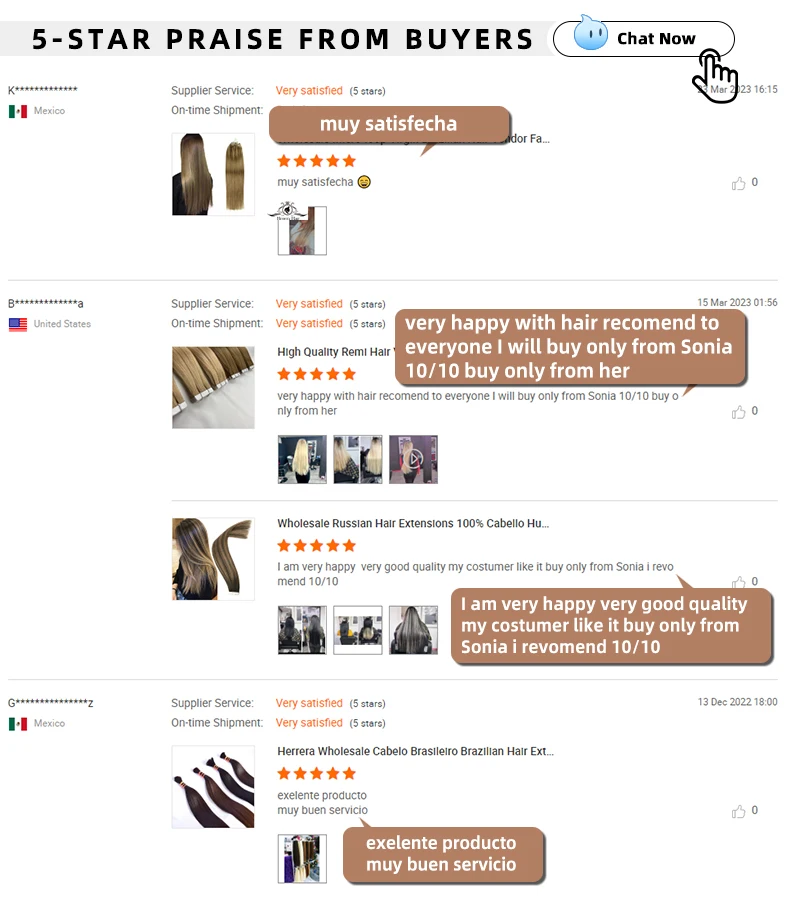Open the dark brown hair bundles product image
Screen dimensions: 790x903
(213, 787)
